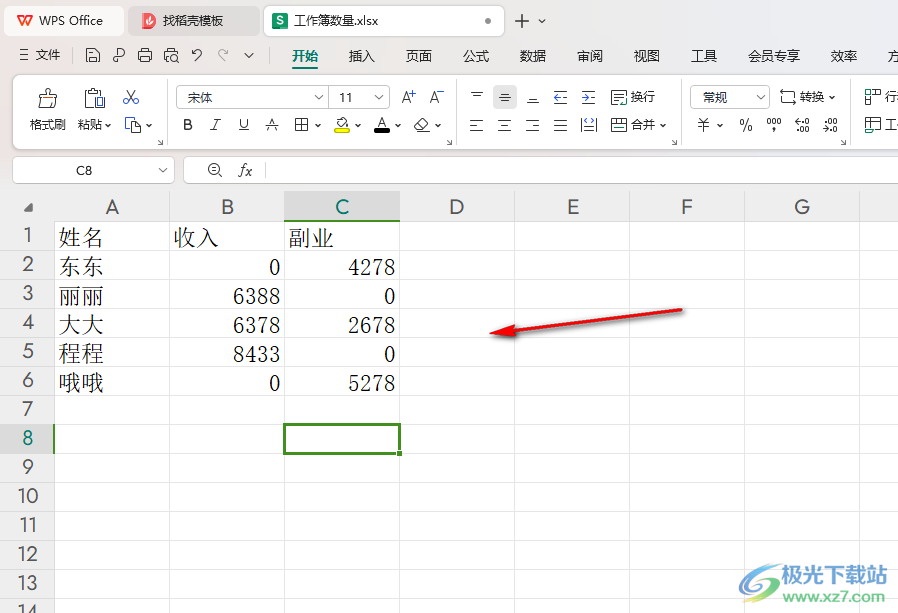The width and height of the screenshot is (898, 613).
Task: Open number format 常规 dropdown
Action: point(761,97)
